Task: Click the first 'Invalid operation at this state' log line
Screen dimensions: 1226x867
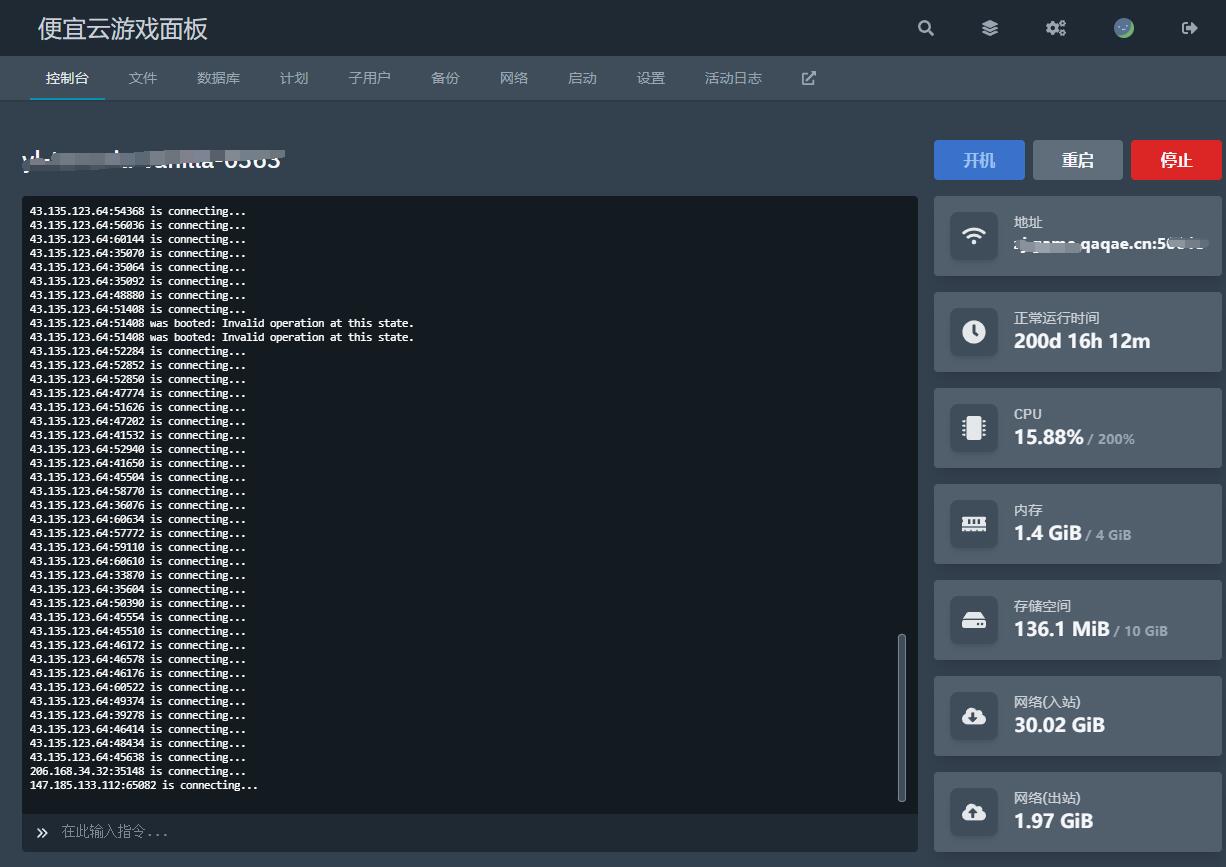Action: 222,323
